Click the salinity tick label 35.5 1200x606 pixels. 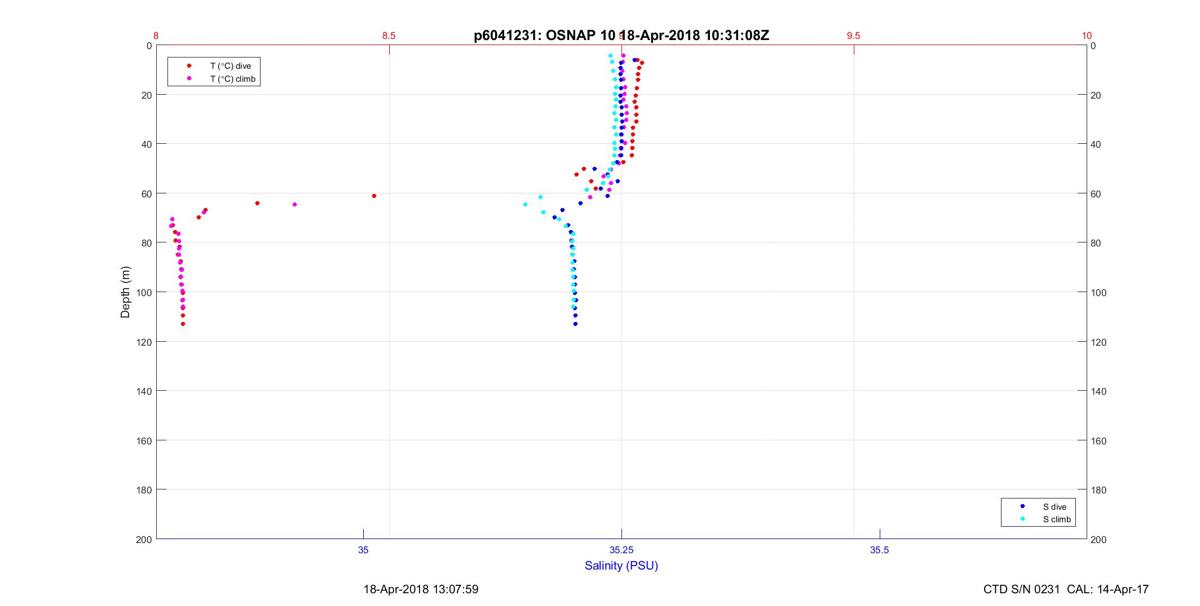(x=880, y=549)
